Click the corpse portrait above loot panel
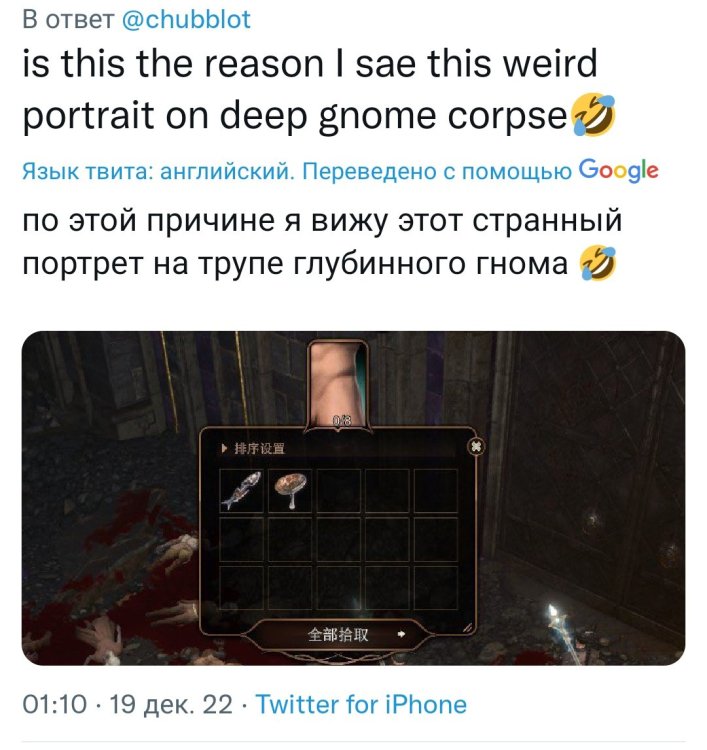Image resolution: width=707 pixels, height=750 pixels. click(x=338, y=385)
